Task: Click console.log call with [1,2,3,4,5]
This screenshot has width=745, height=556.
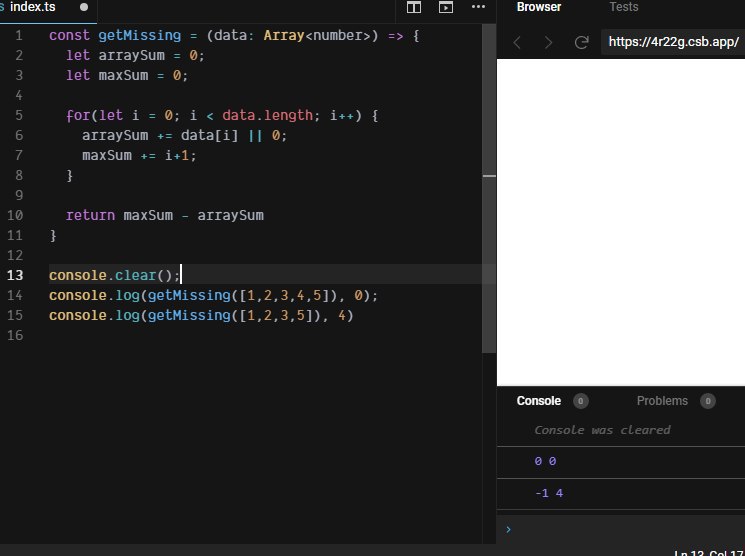Action: point(213,295)
